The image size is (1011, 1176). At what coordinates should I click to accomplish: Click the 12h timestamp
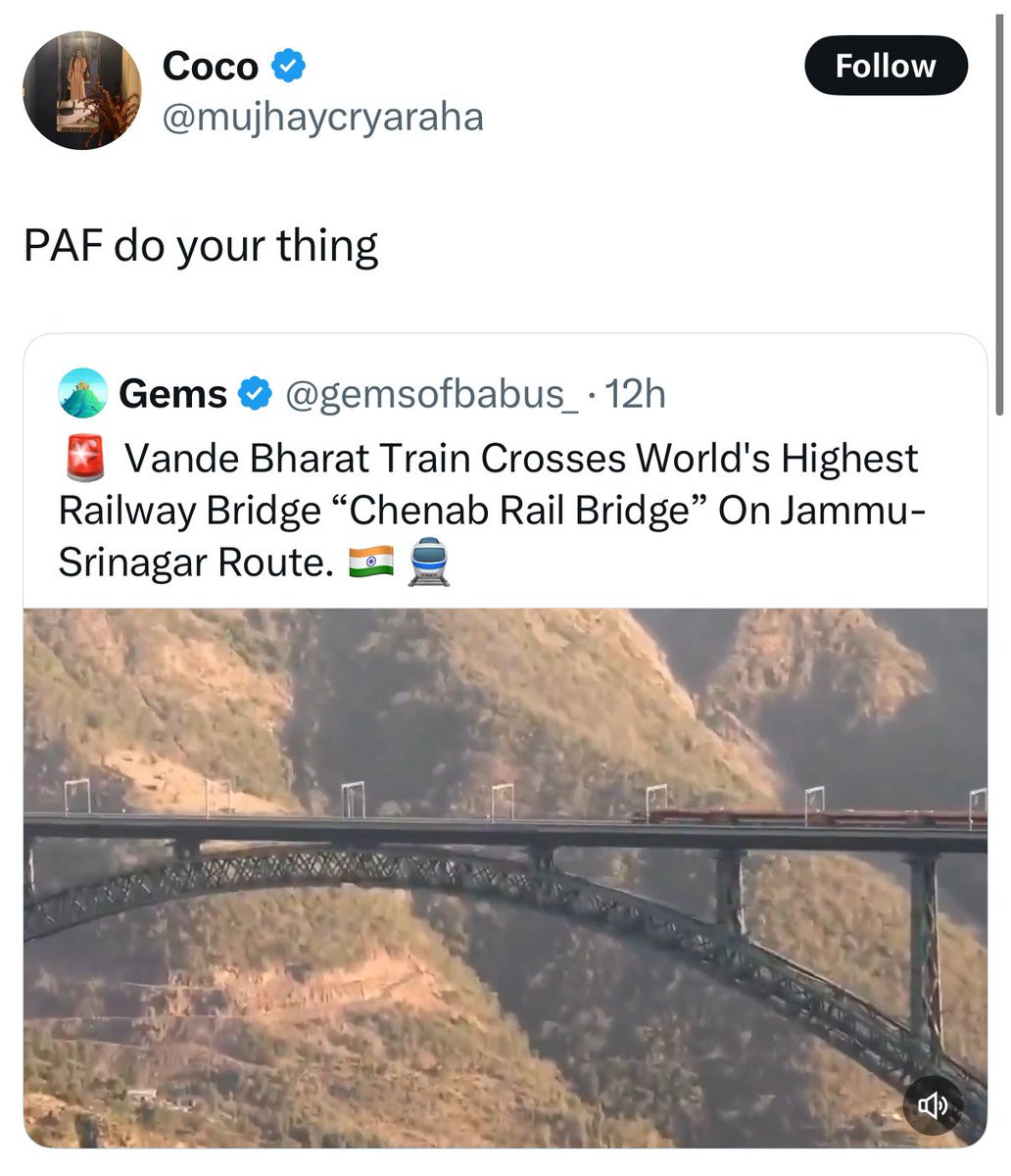635,394
